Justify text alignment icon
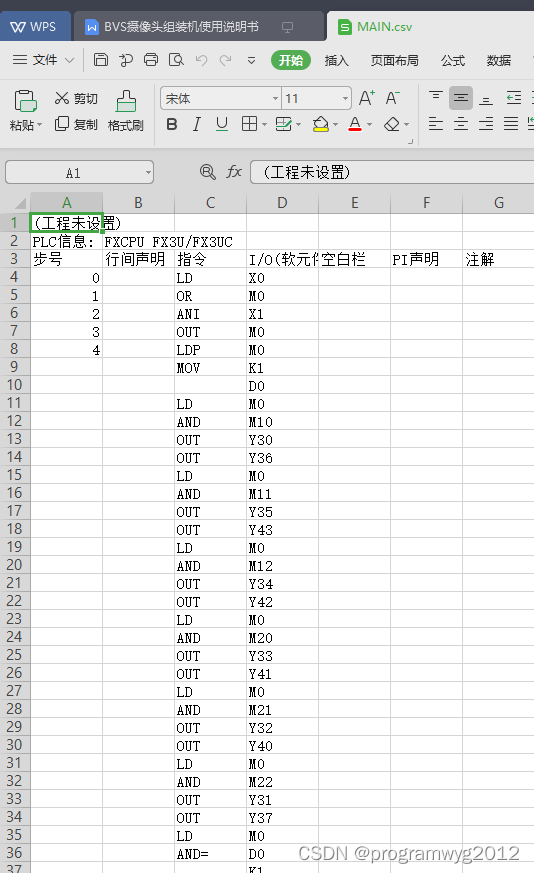Screen dimensions: 534x873 click(x=511, y=124)
